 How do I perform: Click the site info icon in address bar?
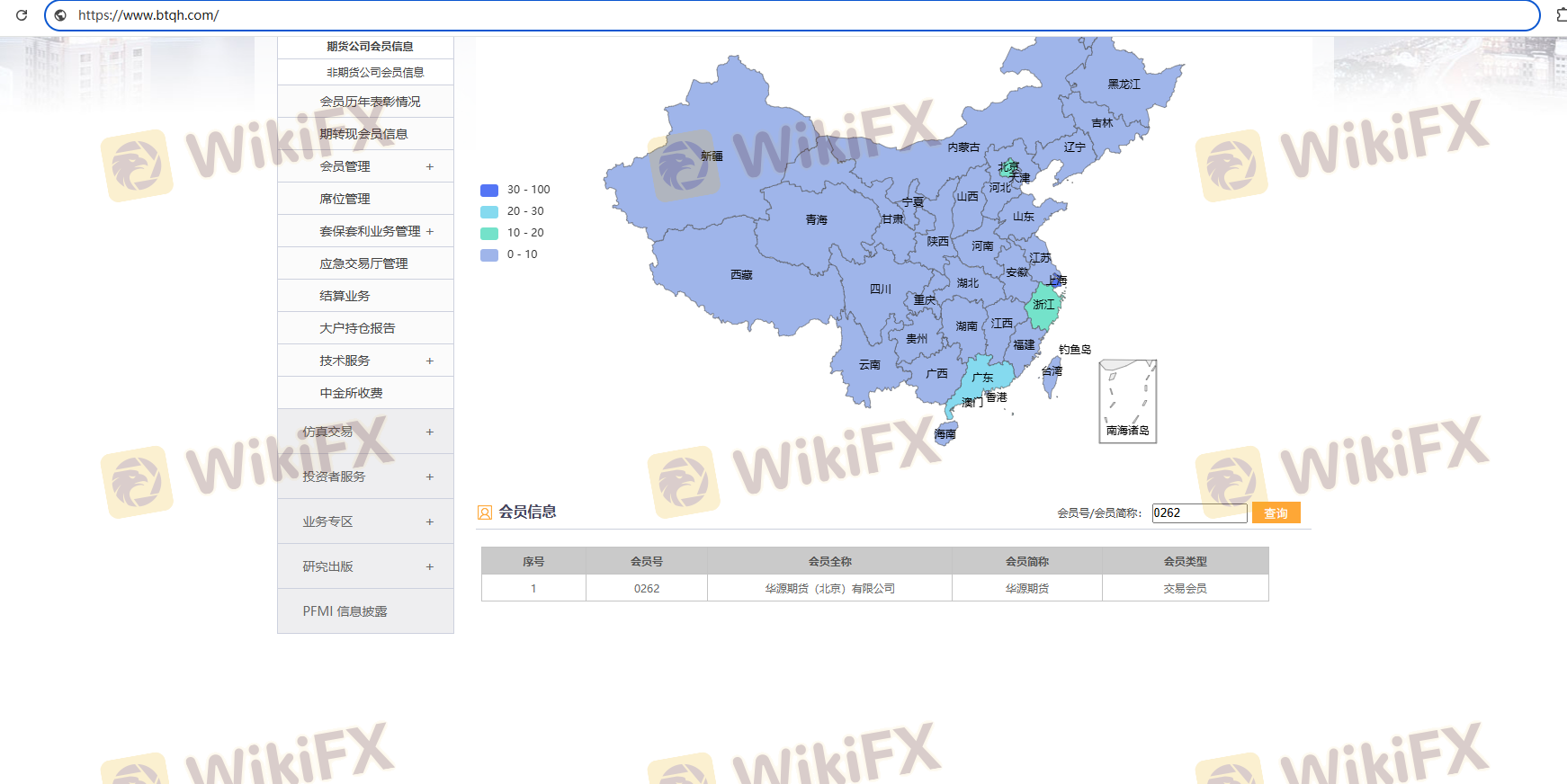tap(60, 15)
